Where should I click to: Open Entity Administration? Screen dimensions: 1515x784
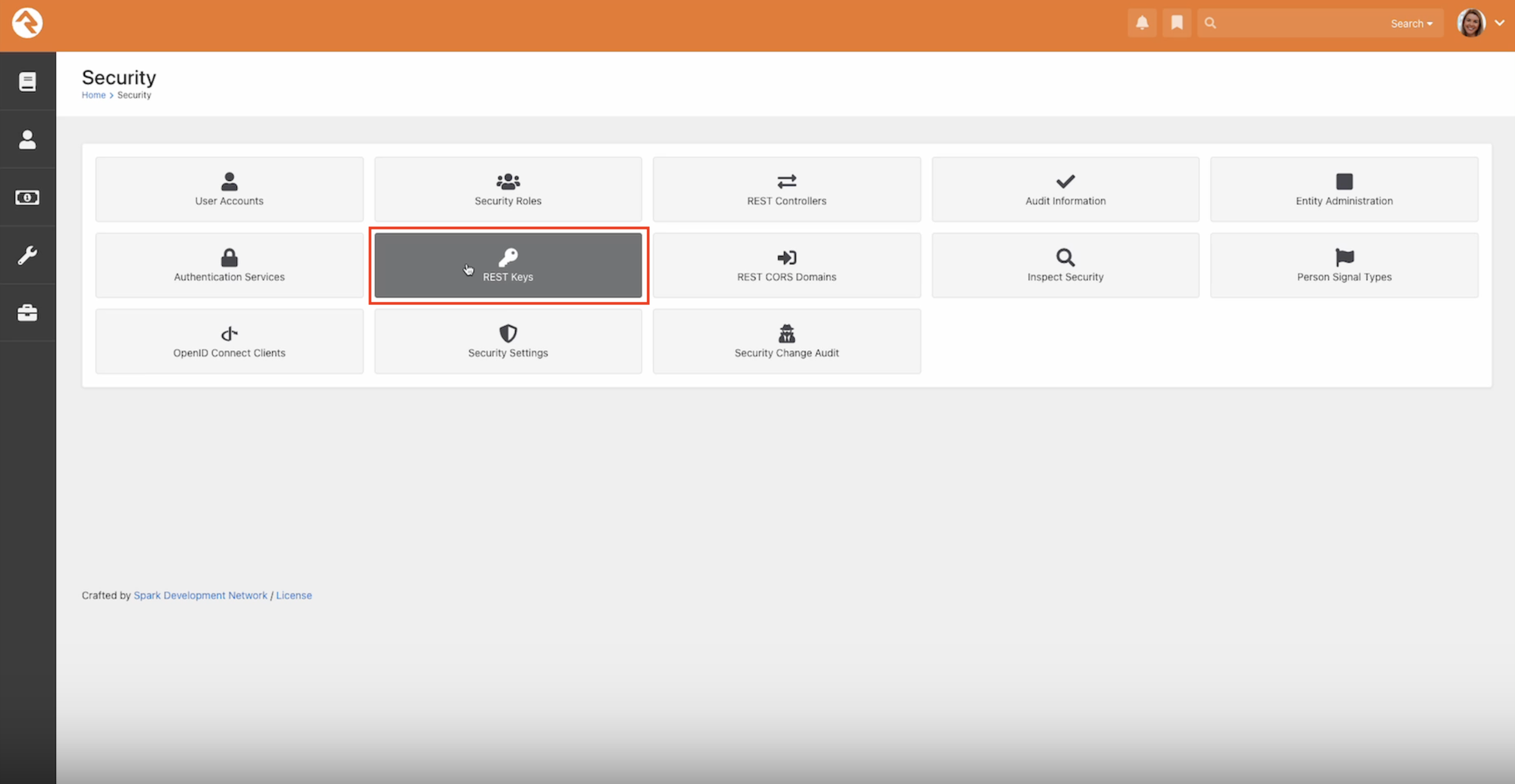pyautogui.click(x=1344, y=189)
